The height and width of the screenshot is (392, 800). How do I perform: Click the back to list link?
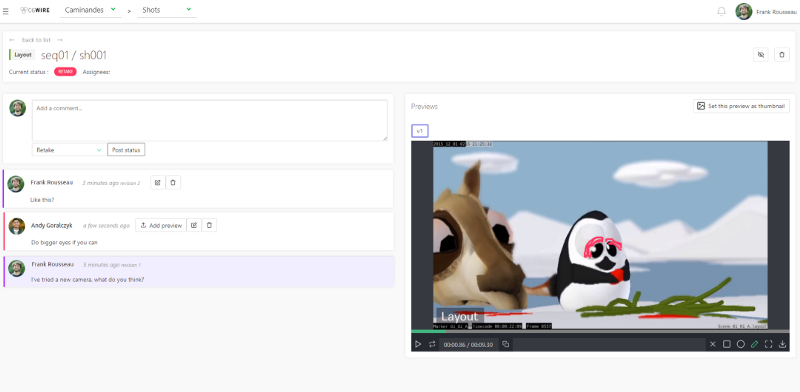(x=36, y=40)
